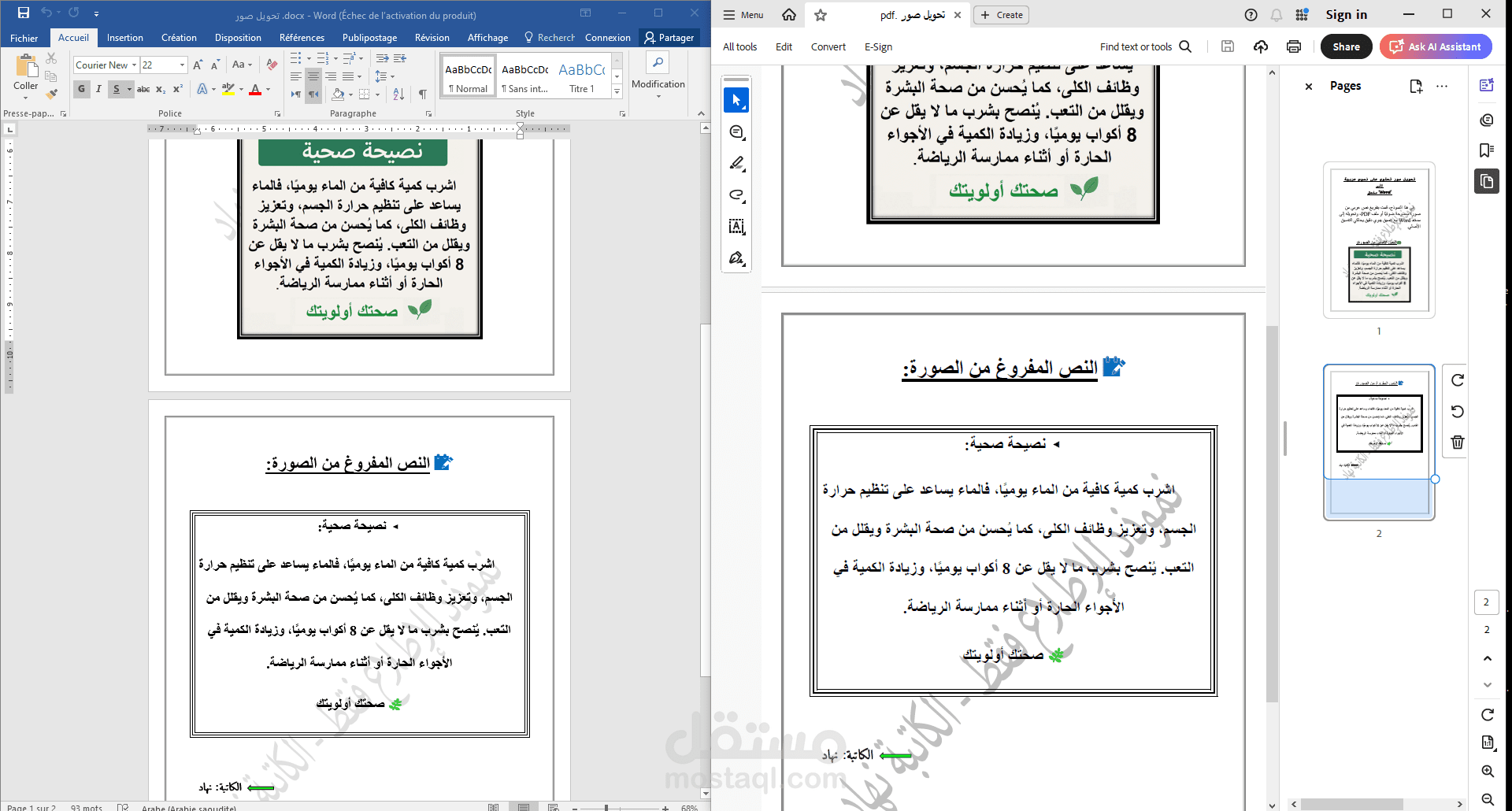Viewport: 1512px width, 811px height.
Task: Toggle superscript x² in Word
Action: click(178, 89)
